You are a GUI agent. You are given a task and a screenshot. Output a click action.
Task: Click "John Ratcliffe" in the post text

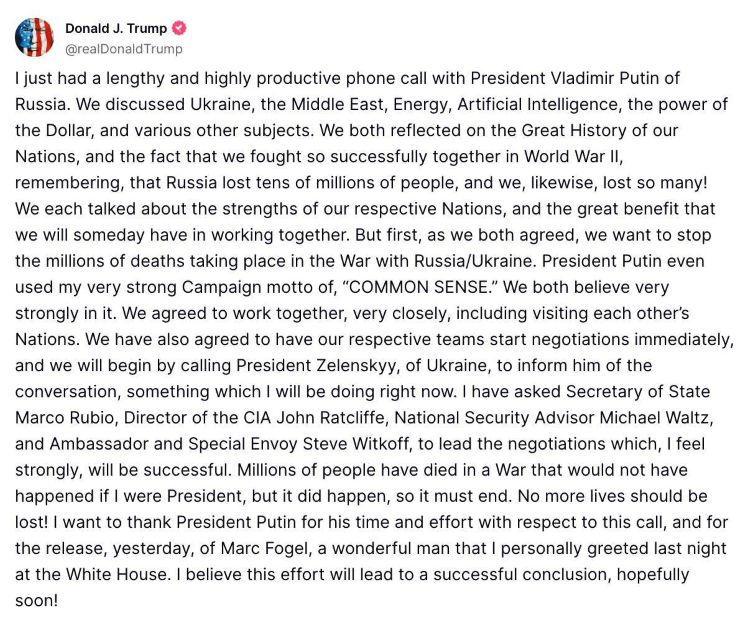[331, 418]
